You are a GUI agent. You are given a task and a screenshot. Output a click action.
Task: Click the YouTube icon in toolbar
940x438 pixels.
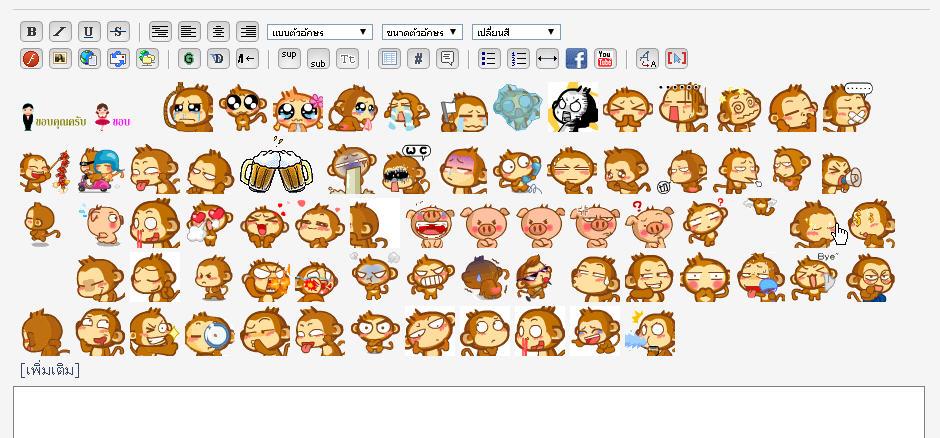pos(605,59)
